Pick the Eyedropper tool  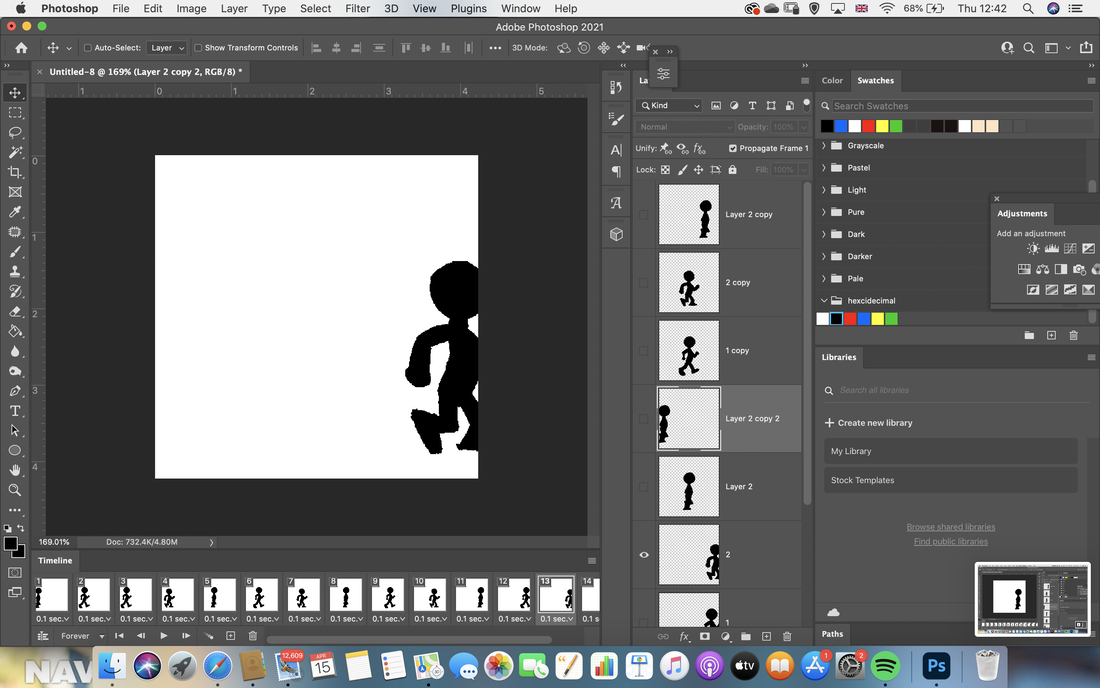pyautogui.click(x=15, y=212)
